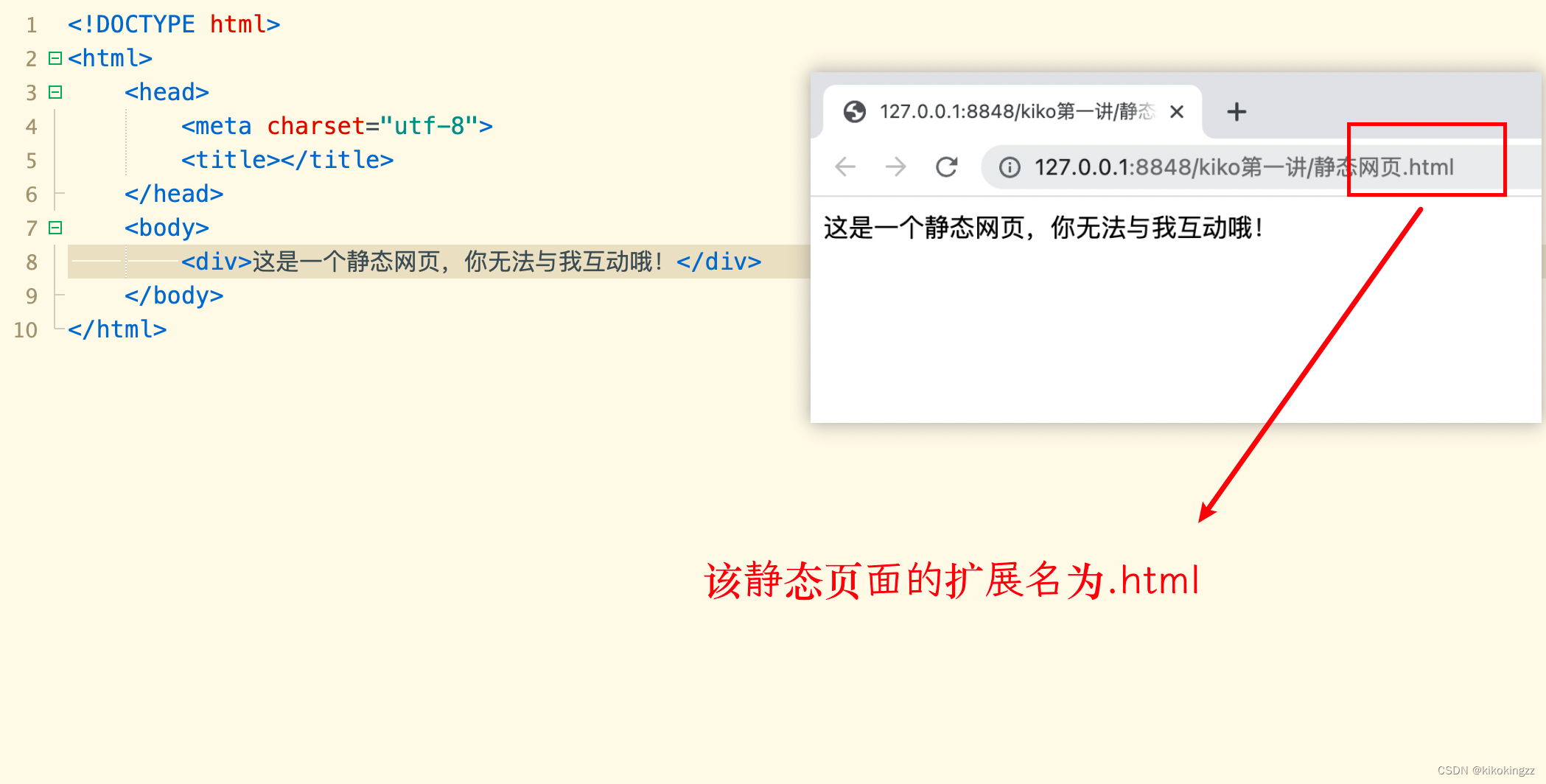Click the DOCTYPE declaration on line 1
The image size is (1546, 784).
(174, 24)
